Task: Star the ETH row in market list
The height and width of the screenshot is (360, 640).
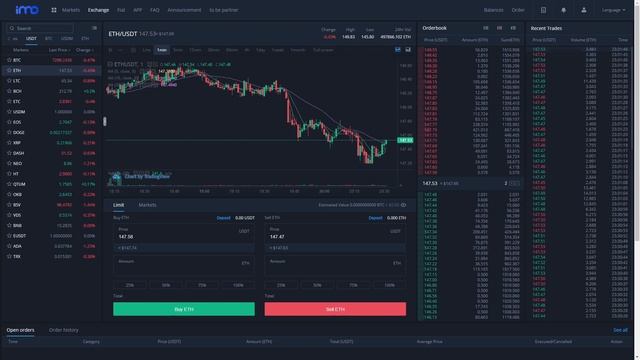Action: [9, 70]
